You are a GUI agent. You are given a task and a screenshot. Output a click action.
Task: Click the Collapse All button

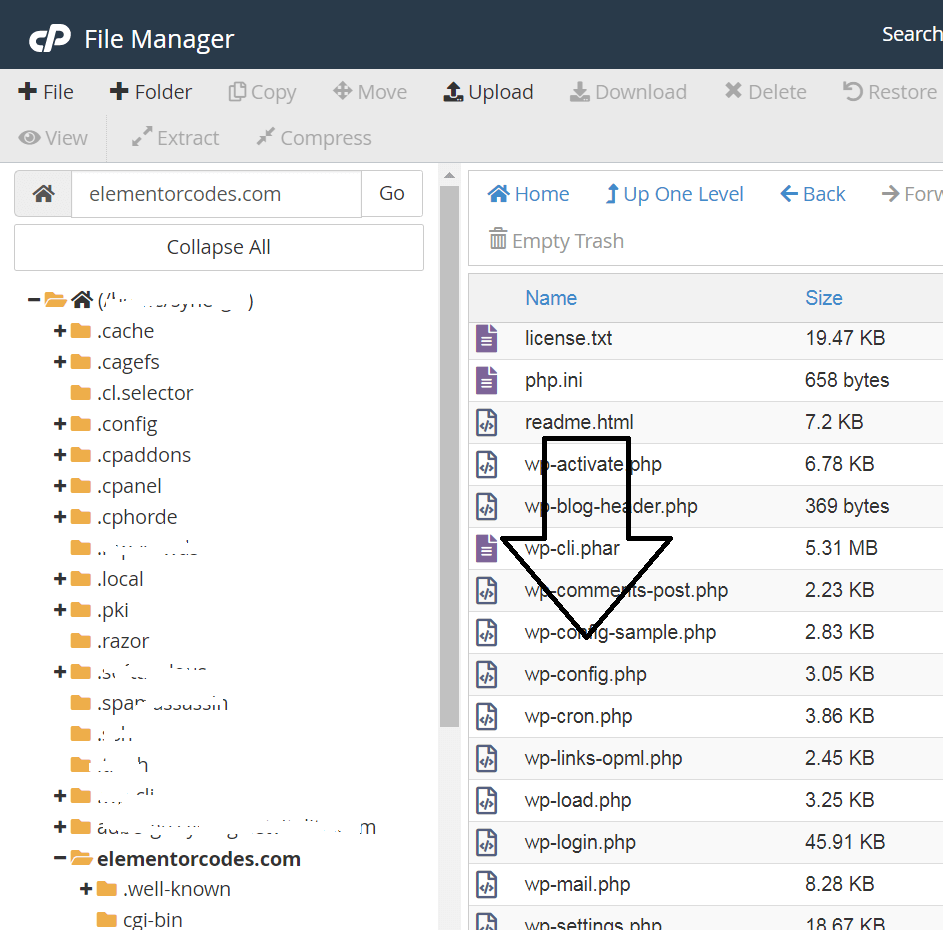(x=218, y=247)
